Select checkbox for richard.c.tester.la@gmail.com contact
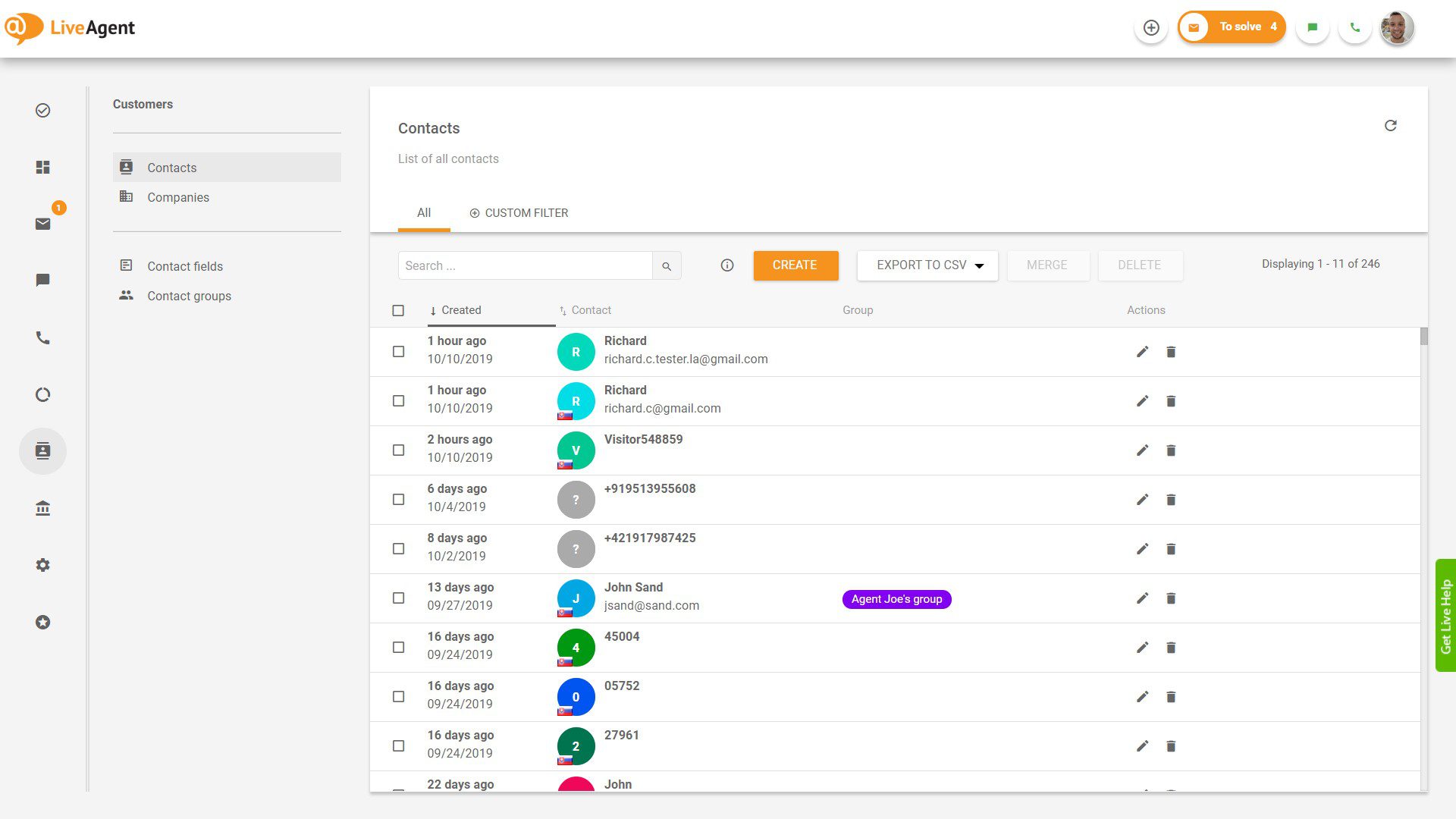This screenshot has width=1456, height=819. pyautogui.click(x=398, y=351)
